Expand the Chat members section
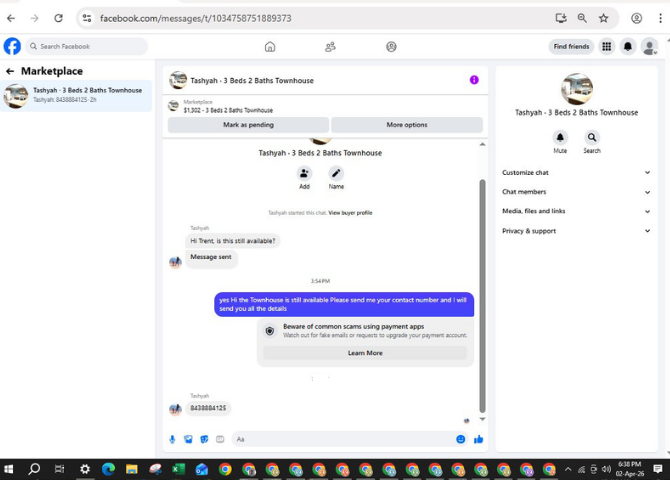The width and height of the screenshot is (670, 480). [576, 192]
